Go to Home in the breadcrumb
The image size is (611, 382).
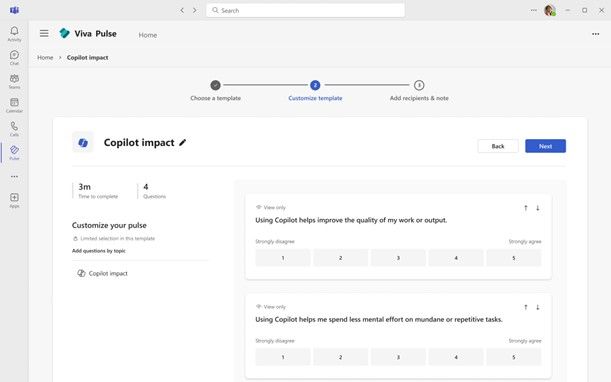[45, 57]
